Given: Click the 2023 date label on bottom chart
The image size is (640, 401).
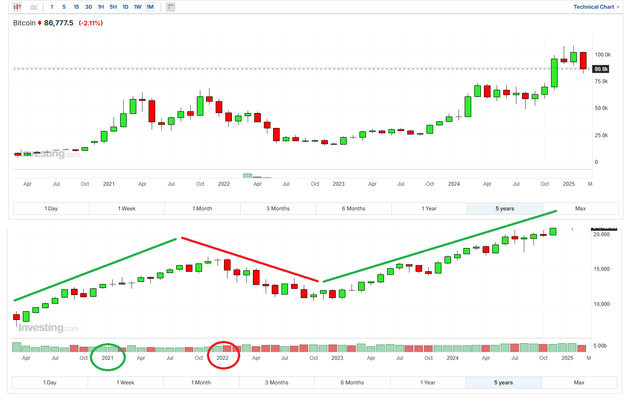Looking at the screenshot, I should click(x=337, y=358).
